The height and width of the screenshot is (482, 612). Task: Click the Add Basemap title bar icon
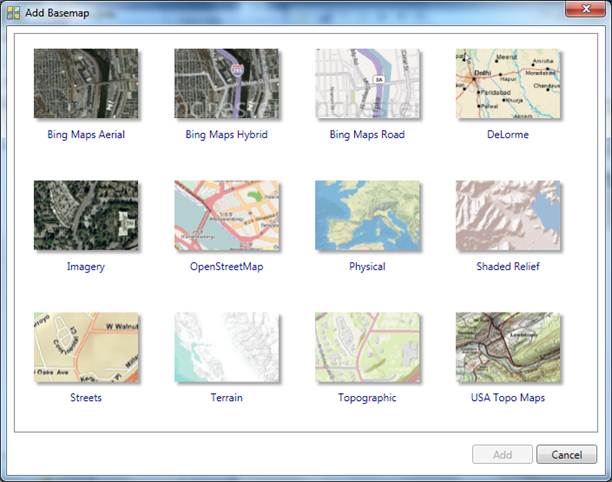[x=13, y=11]
